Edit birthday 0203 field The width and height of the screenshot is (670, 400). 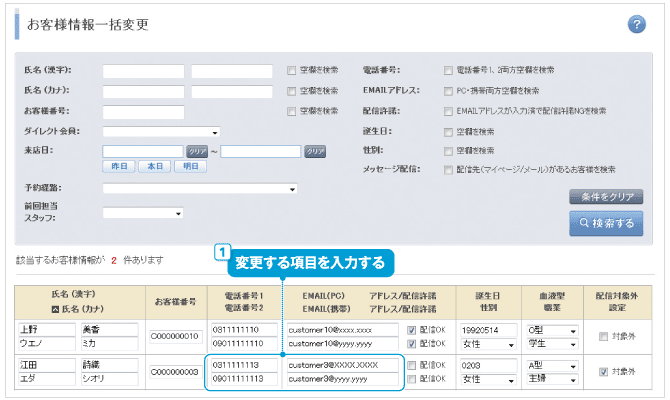pyautogui.click(x=488, y=365)
